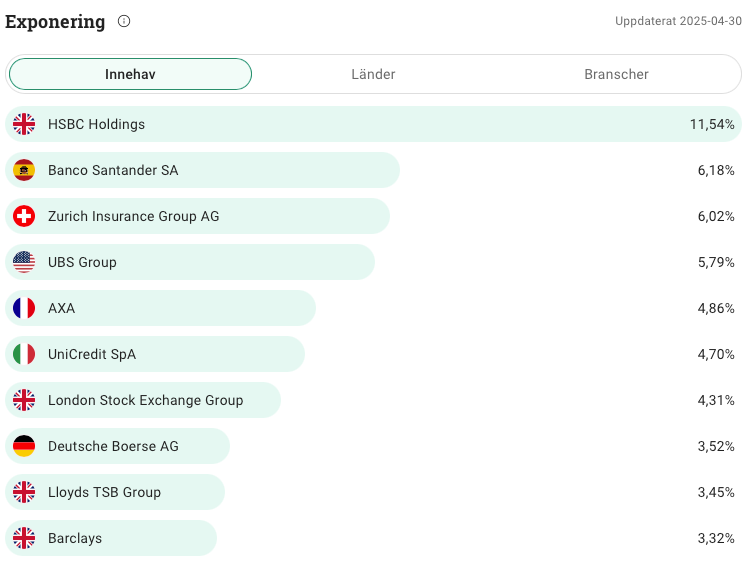Click the 4,31% value for London Stock Exchange

(716, 400)
